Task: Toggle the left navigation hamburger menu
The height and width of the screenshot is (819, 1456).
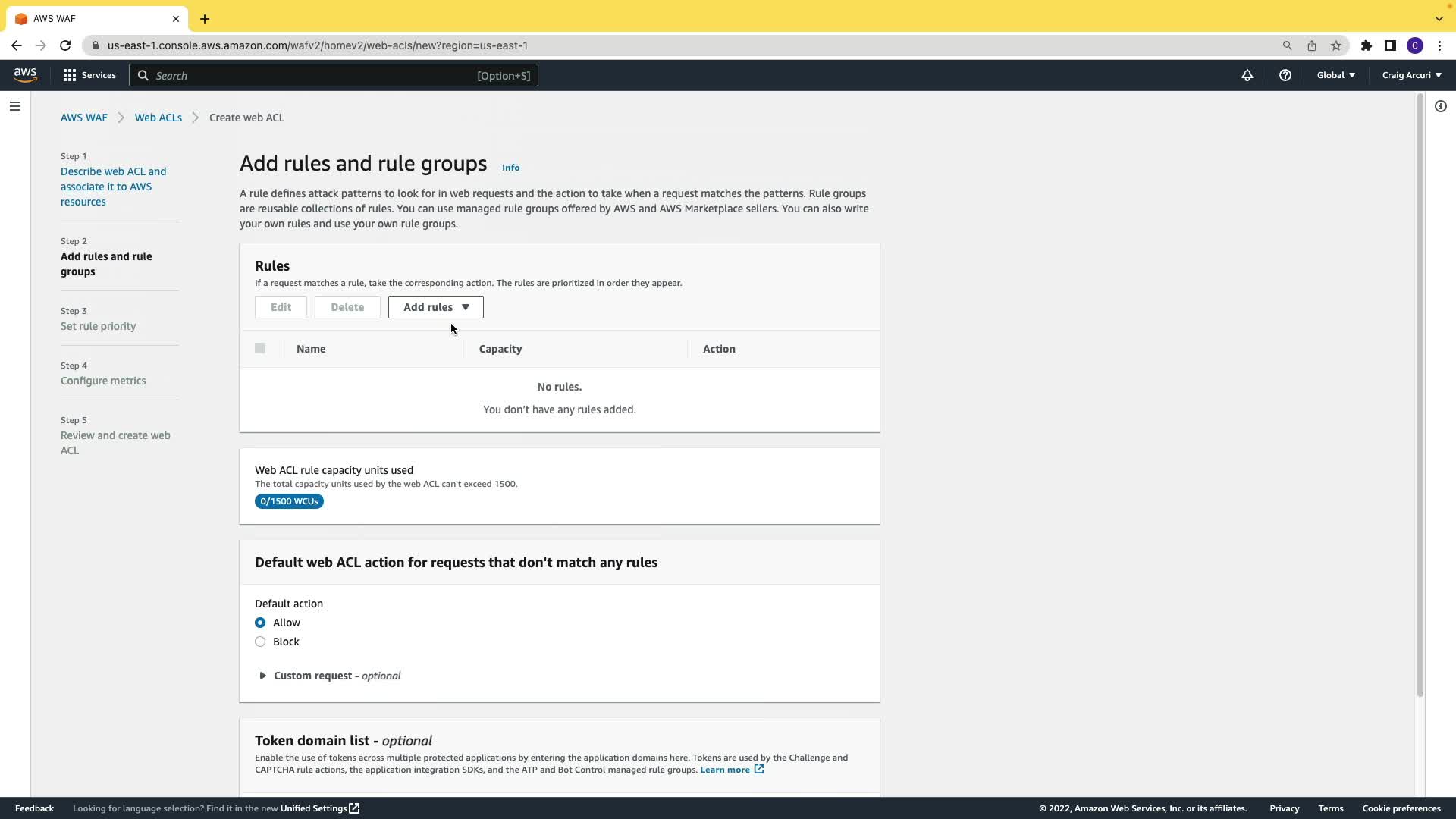Action: (14, 106)
